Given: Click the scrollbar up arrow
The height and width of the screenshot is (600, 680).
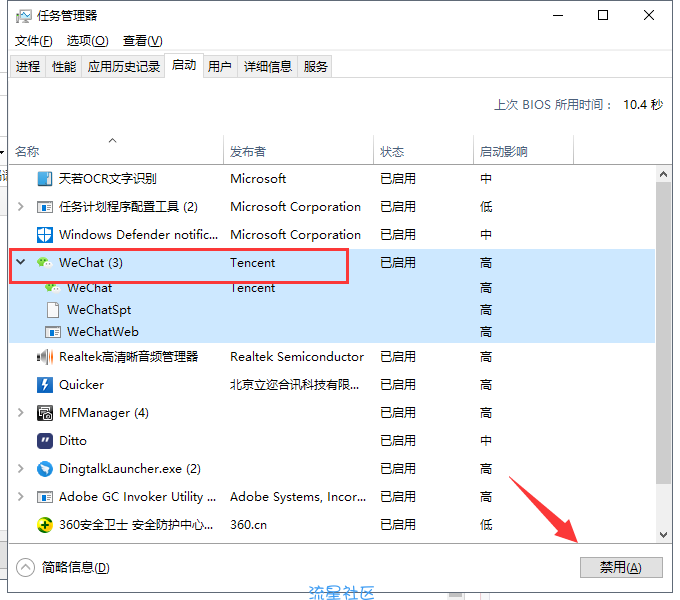Looking at the screenshot, I should point(663,174).
